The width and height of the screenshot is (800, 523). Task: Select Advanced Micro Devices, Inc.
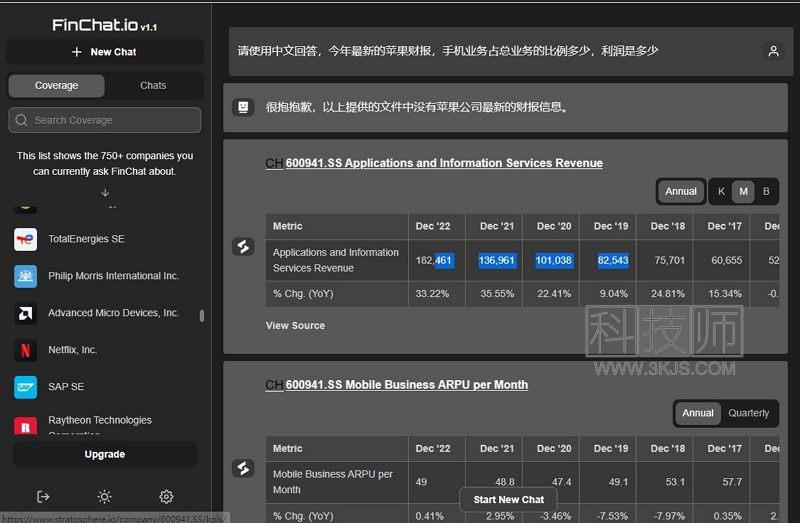coord(113,313)
